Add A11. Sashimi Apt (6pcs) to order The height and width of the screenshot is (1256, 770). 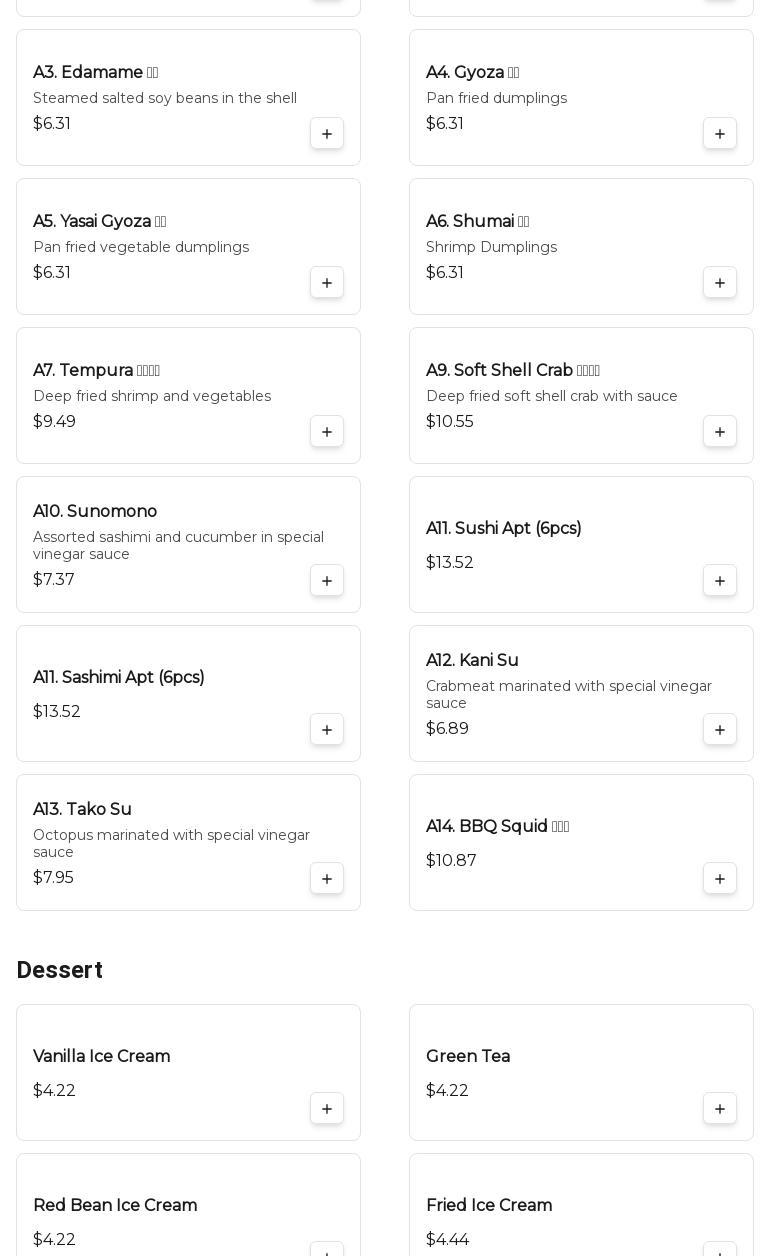click(x=327, y=730)
